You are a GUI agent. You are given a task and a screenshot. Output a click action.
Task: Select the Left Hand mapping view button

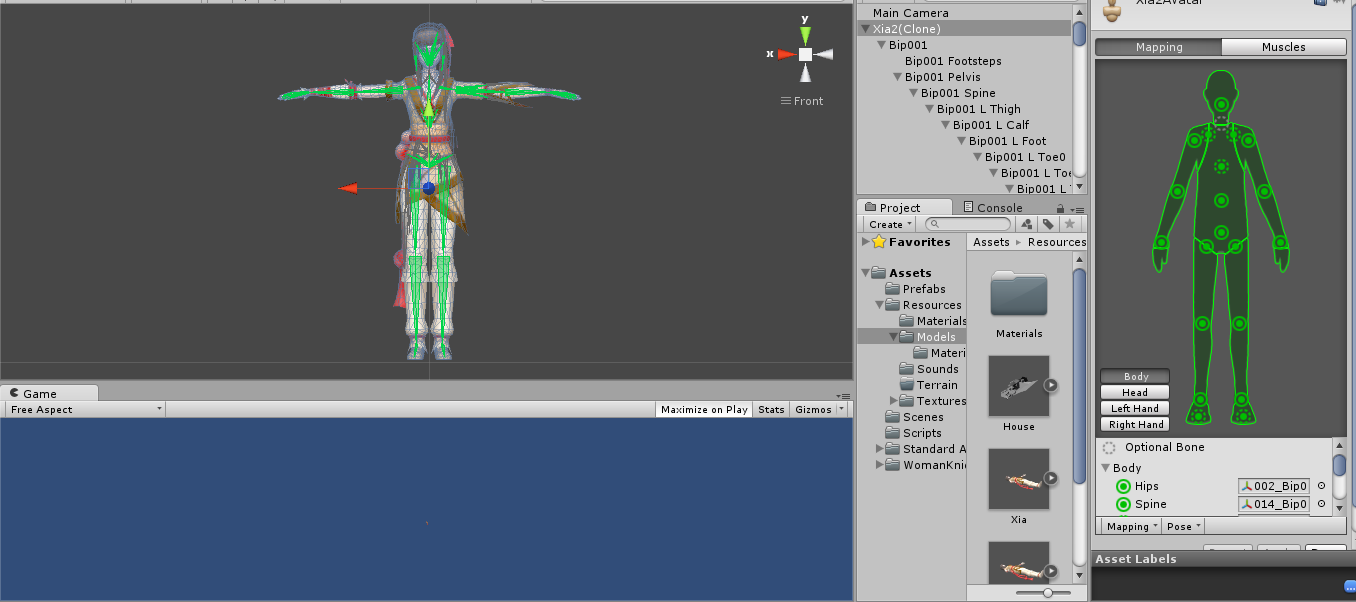pos(1135,408)
